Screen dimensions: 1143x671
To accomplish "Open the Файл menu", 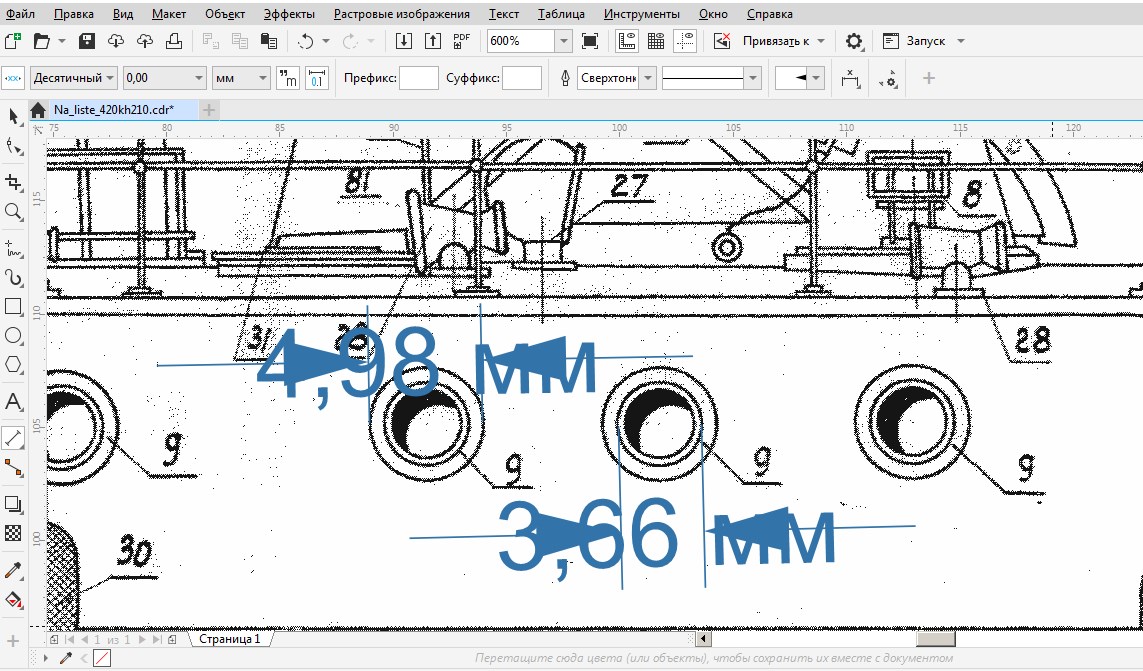I will click(x=20, y=14).
